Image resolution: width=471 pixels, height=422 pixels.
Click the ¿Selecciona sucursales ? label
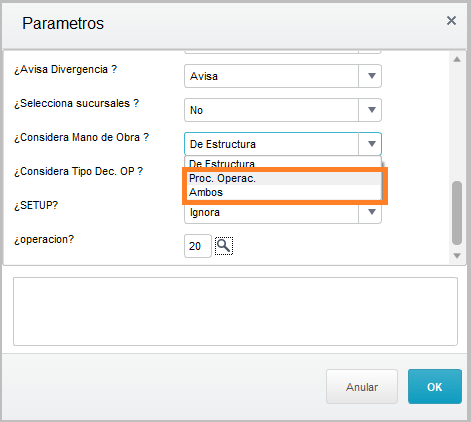click(x=76, y=103)
